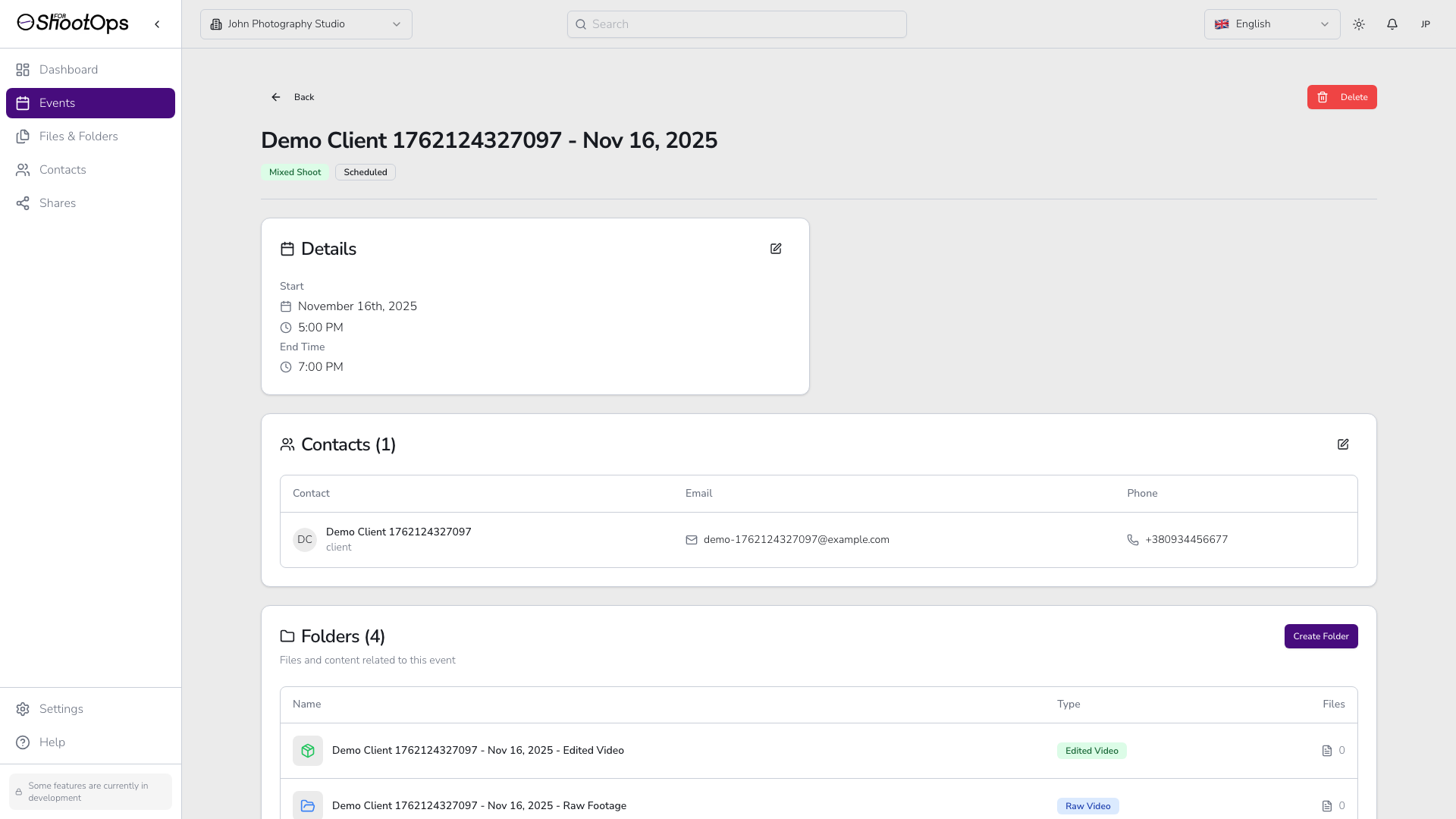The height and width of the screenshot is (819, 1456).
Task: Click the notifications bell icon
Action: (x=1392, y=24)
